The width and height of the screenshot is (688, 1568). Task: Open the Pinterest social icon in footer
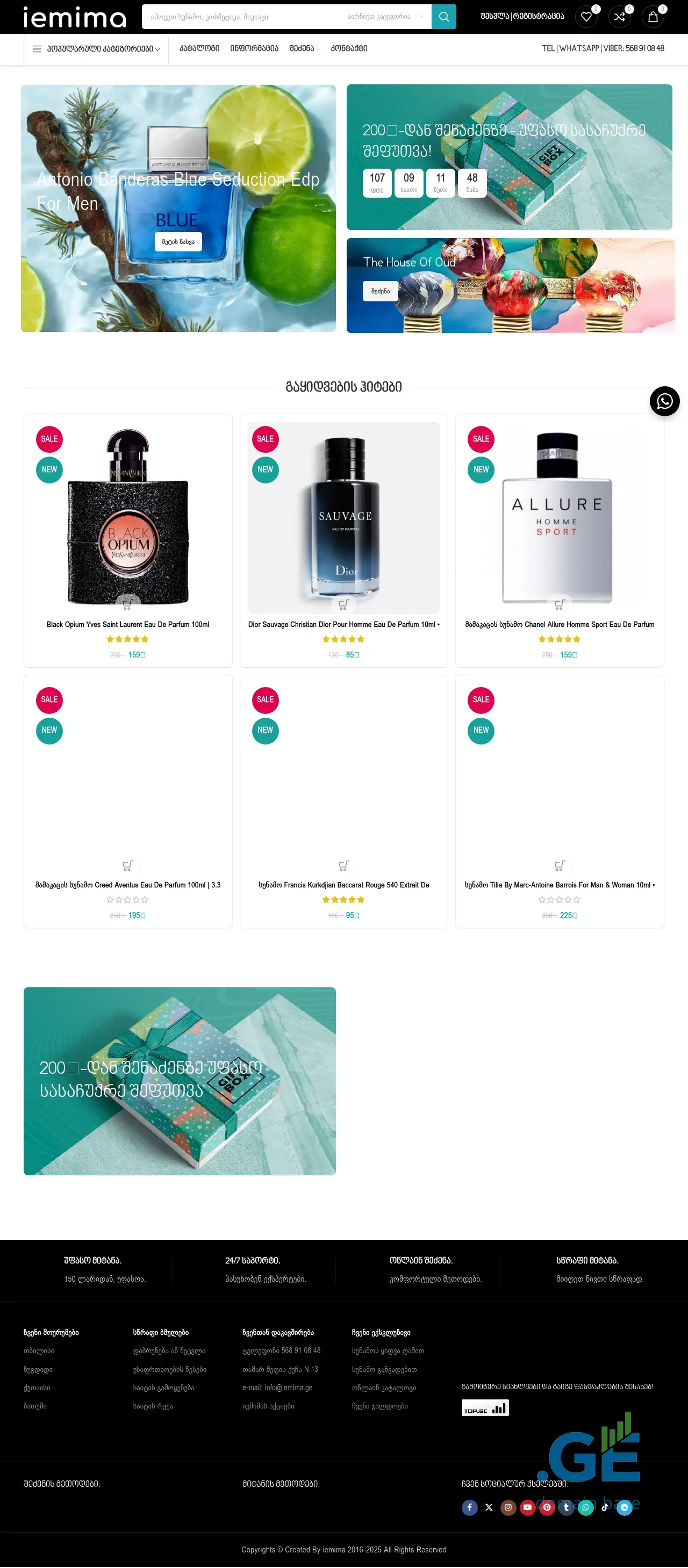[547, 1507]
